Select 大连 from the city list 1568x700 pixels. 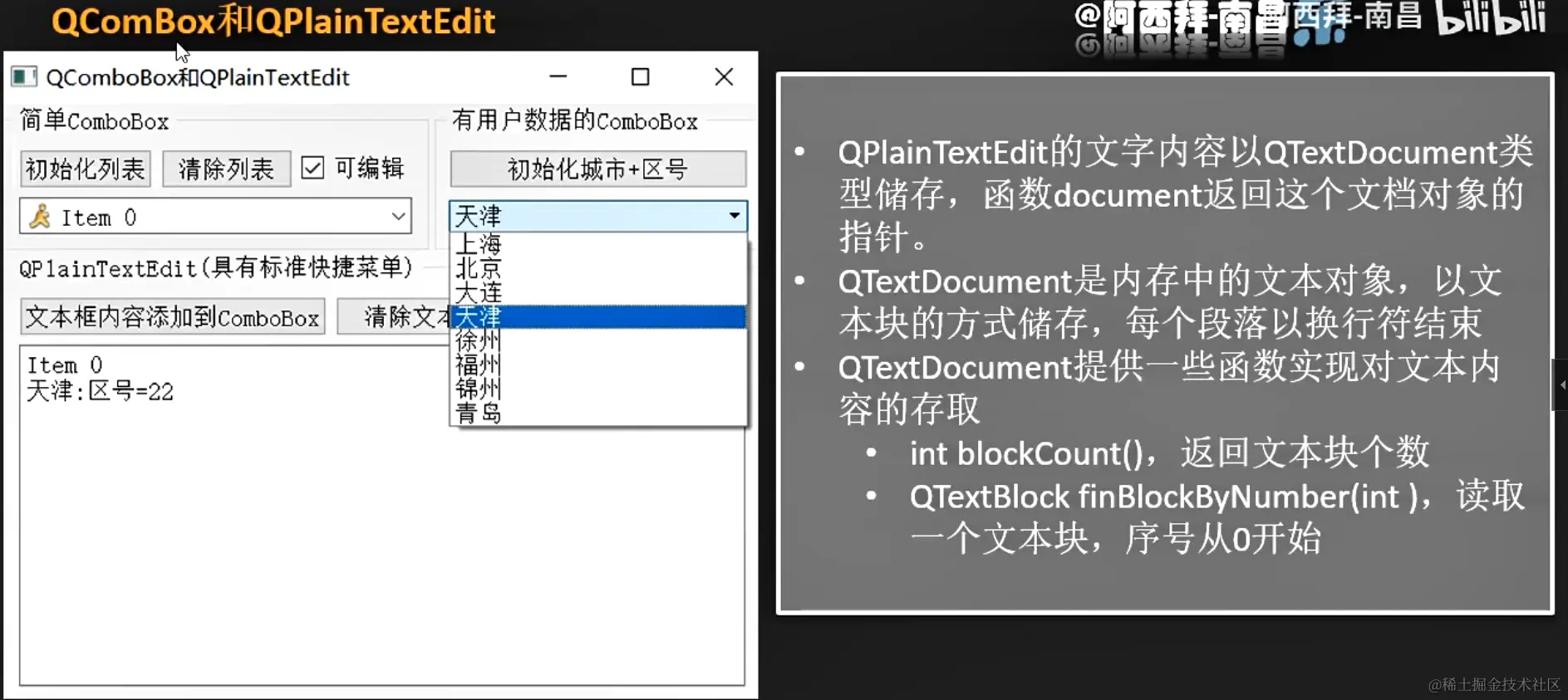coord(597,292)
